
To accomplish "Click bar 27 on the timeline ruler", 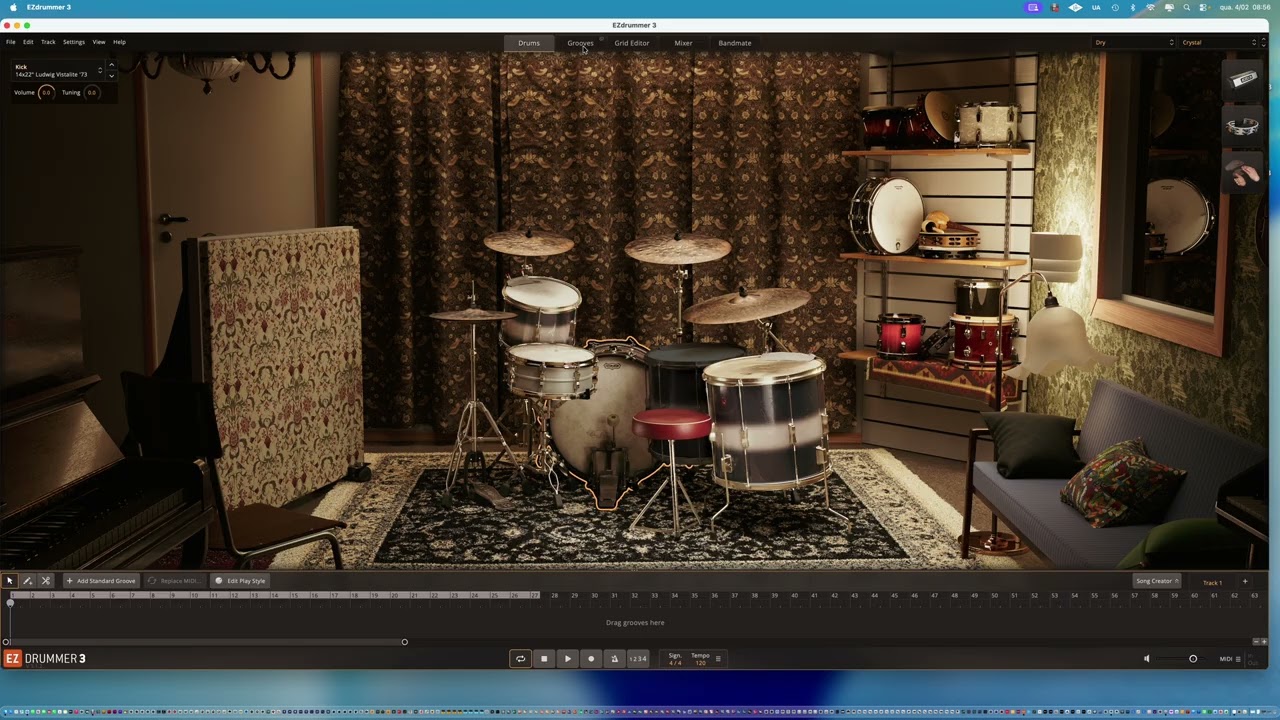I will 534,595.
